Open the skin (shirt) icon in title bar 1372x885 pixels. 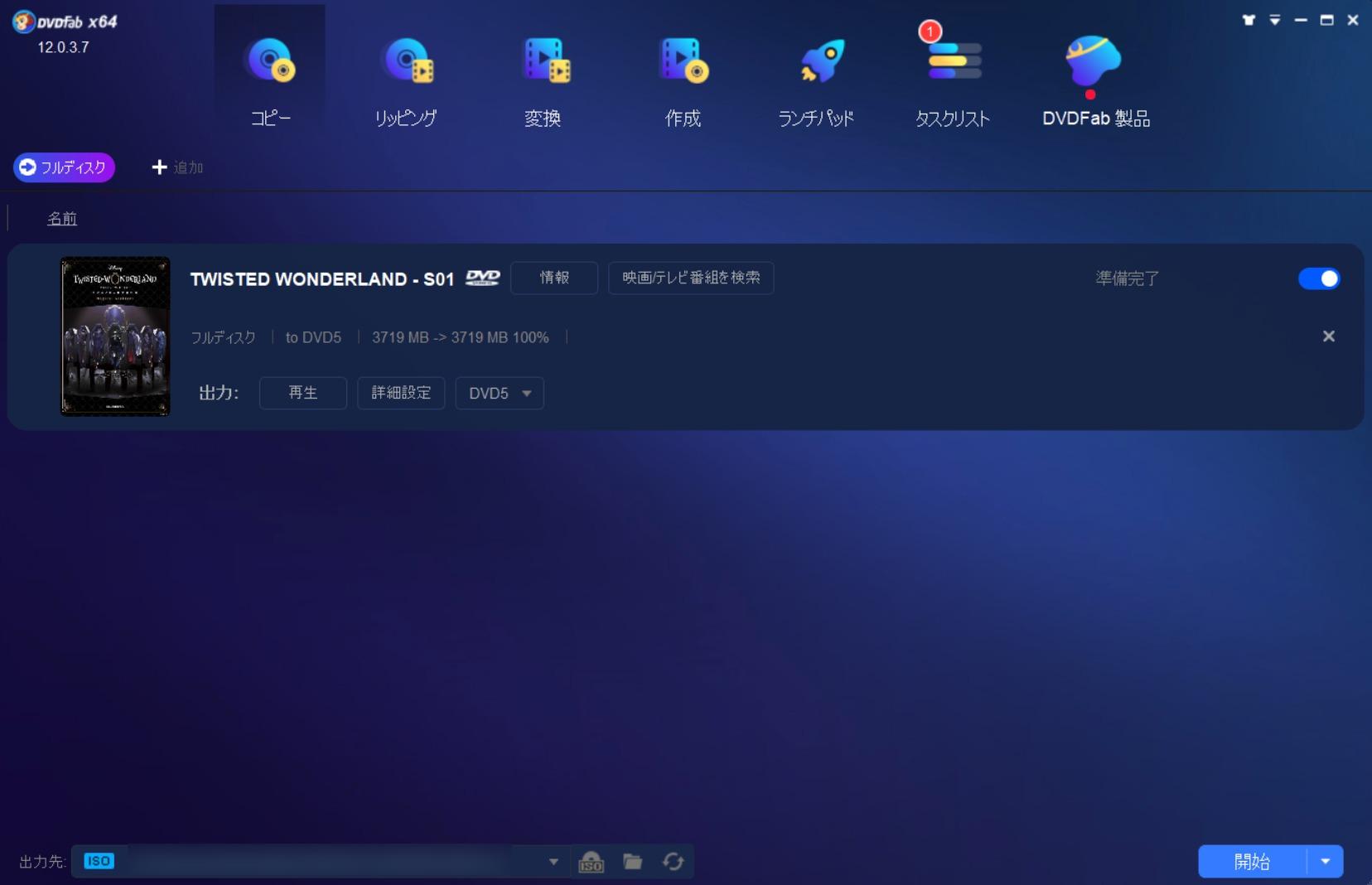[1249, 20]
